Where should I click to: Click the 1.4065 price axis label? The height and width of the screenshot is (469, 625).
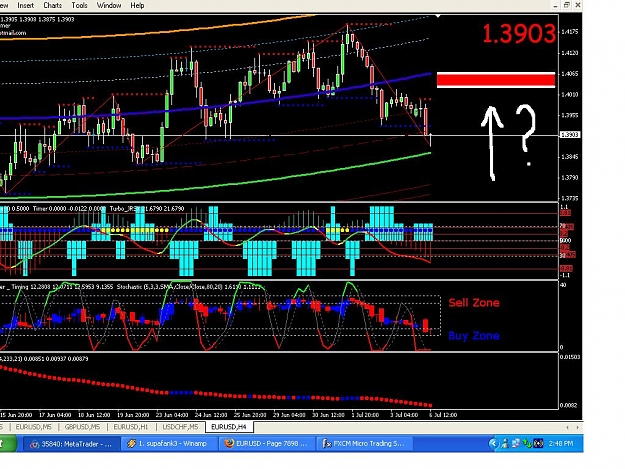570,74
